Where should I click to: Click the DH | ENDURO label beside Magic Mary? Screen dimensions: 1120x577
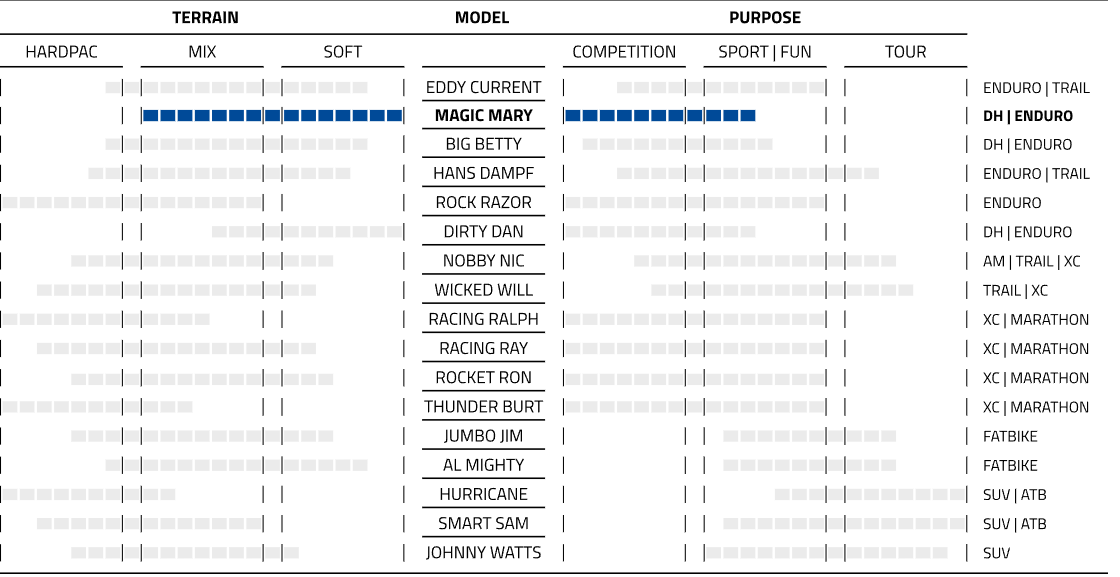1027,116
